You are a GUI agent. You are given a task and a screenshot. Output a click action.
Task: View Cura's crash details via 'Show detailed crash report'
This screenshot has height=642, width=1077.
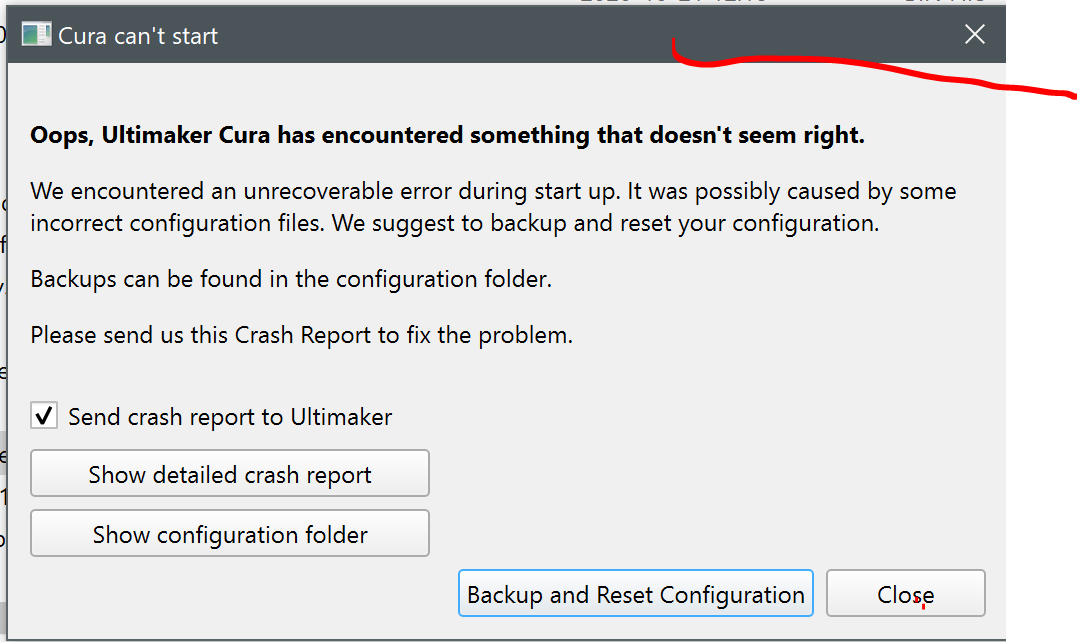(229, 473)
